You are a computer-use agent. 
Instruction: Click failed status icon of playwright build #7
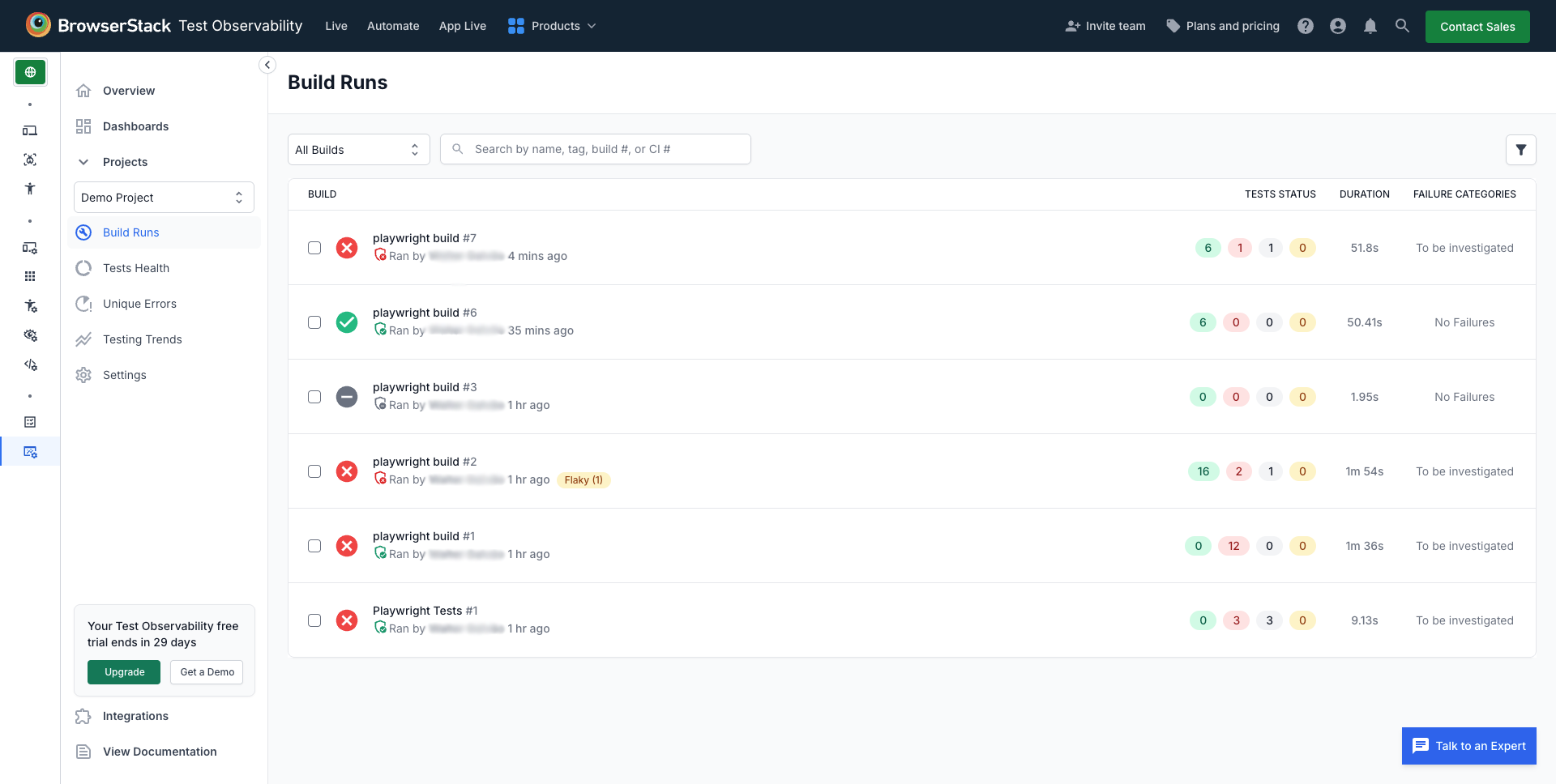pos(347,248)
